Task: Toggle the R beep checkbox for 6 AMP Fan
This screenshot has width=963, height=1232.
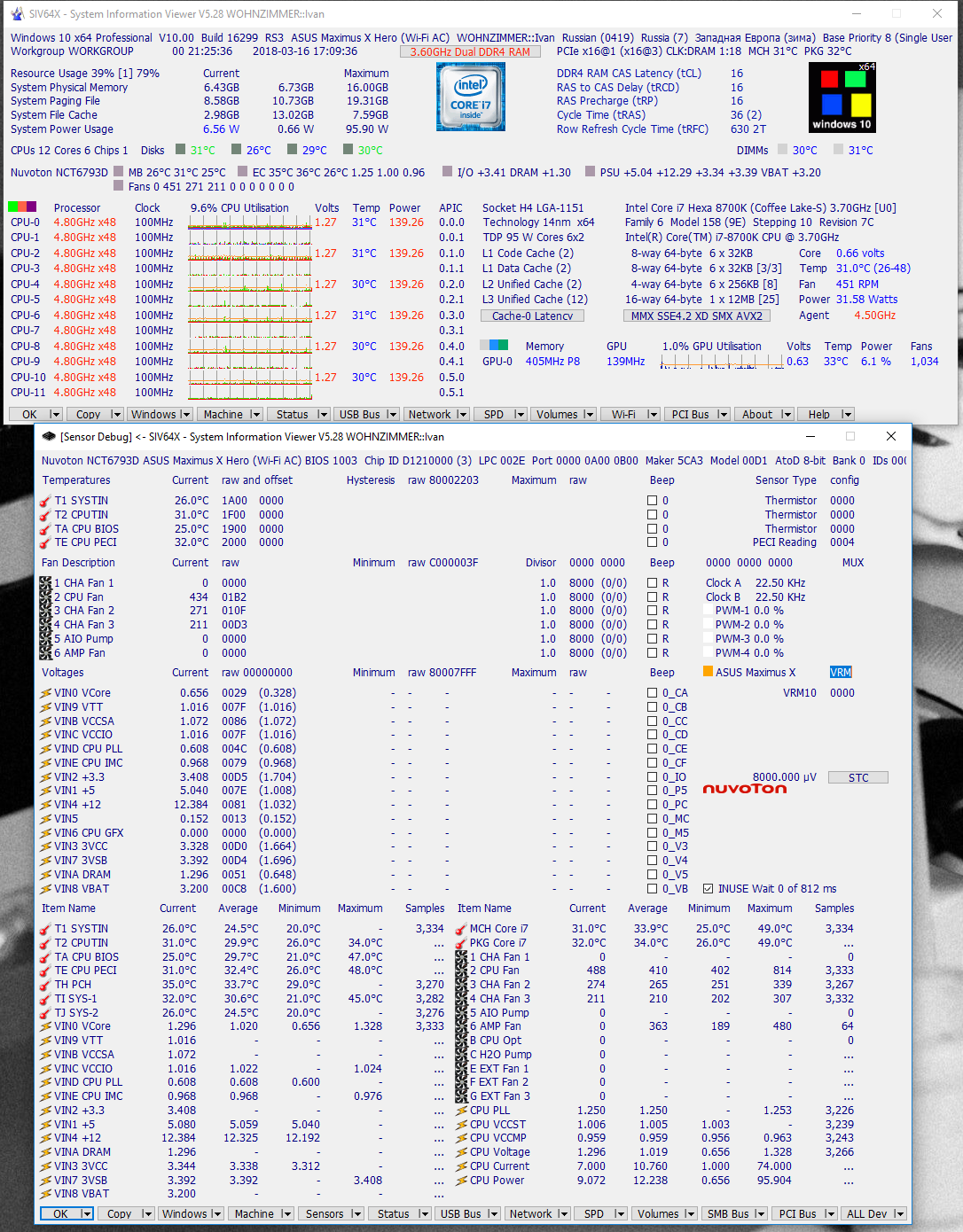Action: pos(653,653)
